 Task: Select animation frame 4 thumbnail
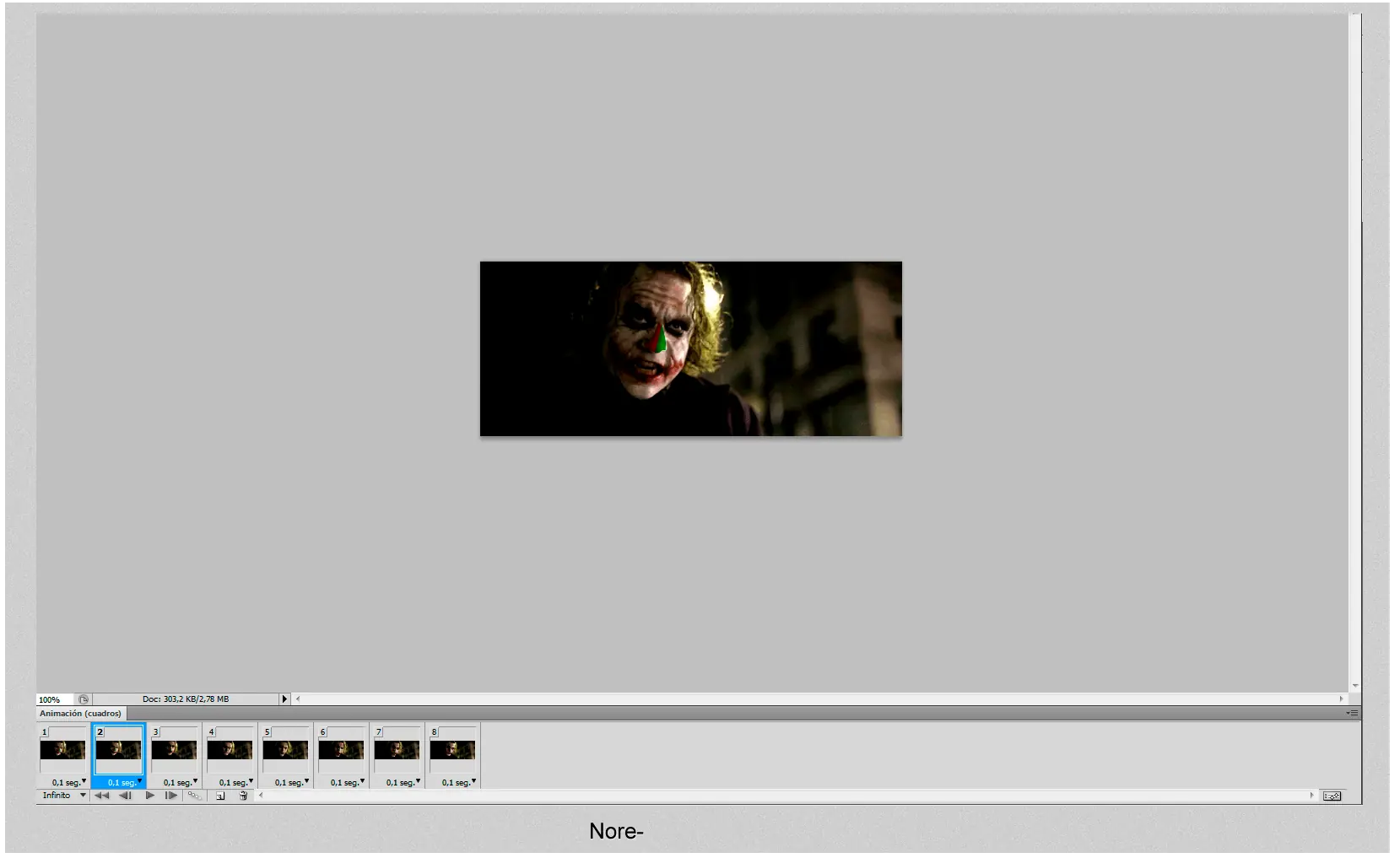point(230,750)
